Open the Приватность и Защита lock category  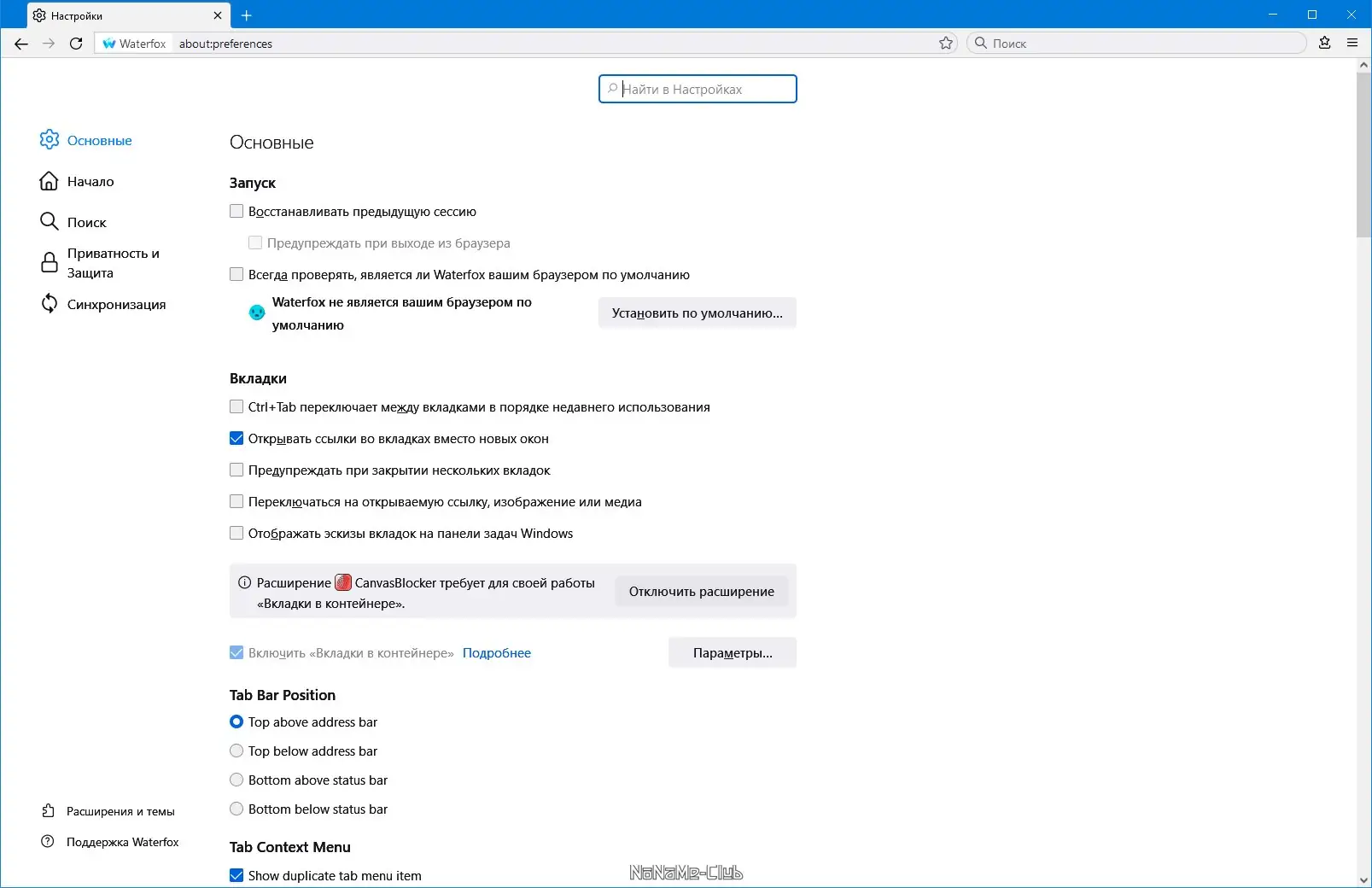(100, 263)
